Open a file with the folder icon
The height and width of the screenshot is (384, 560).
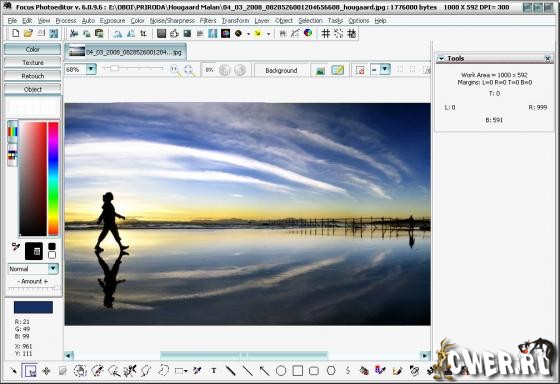click(x=28, y=34)
